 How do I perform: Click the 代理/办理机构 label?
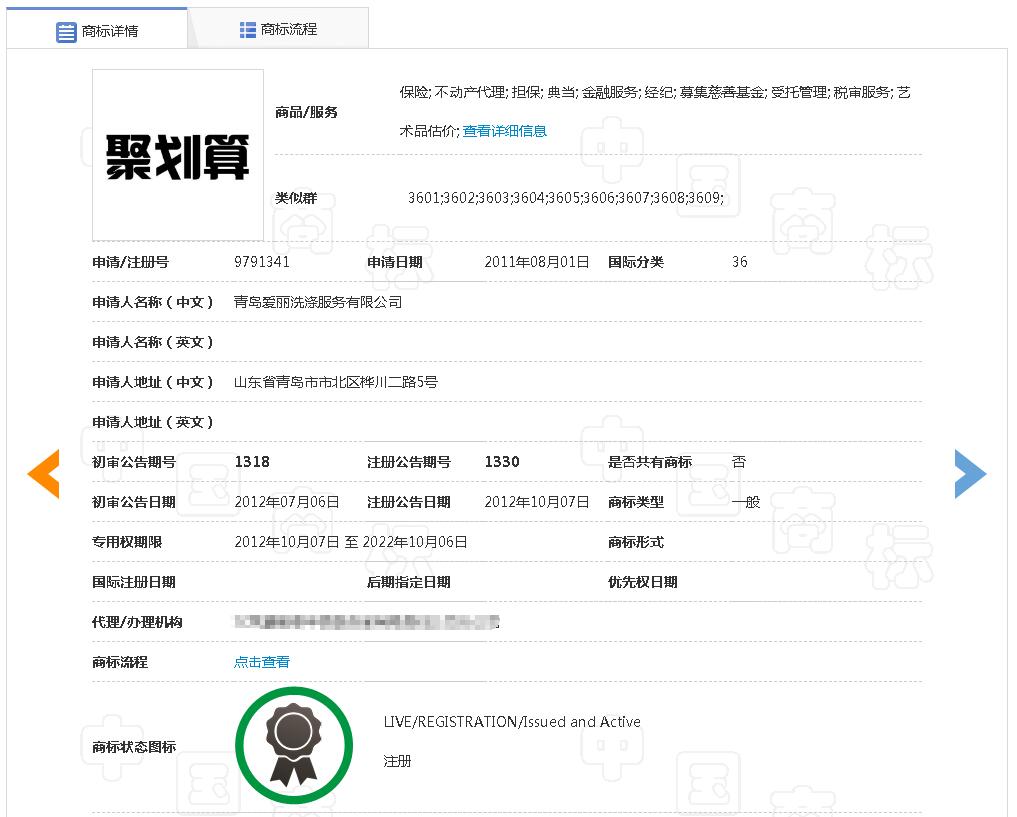click(138, 622)
